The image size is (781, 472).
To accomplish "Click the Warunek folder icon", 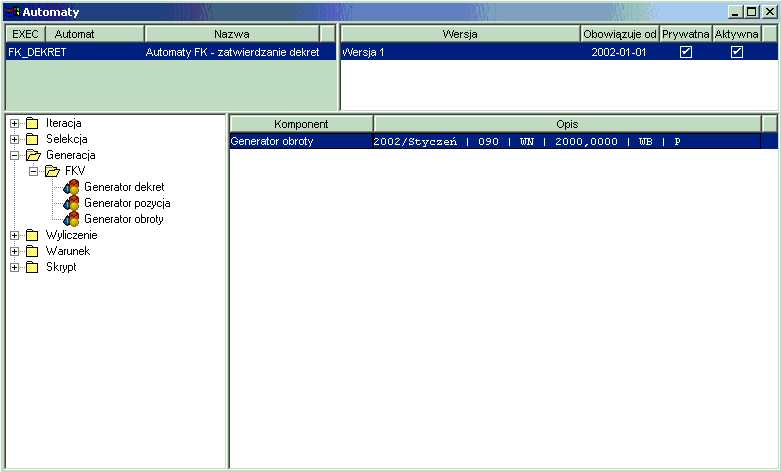I will 32,251.
